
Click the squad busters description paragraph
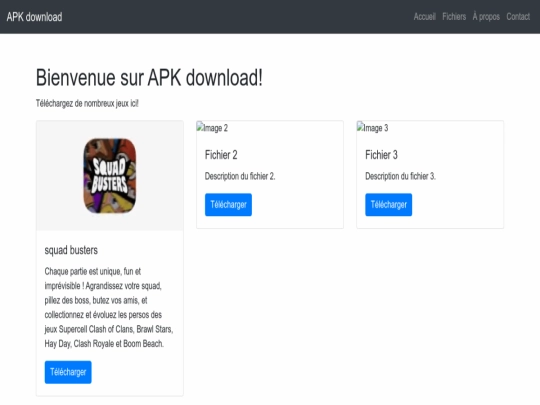[x=109, y=307]
